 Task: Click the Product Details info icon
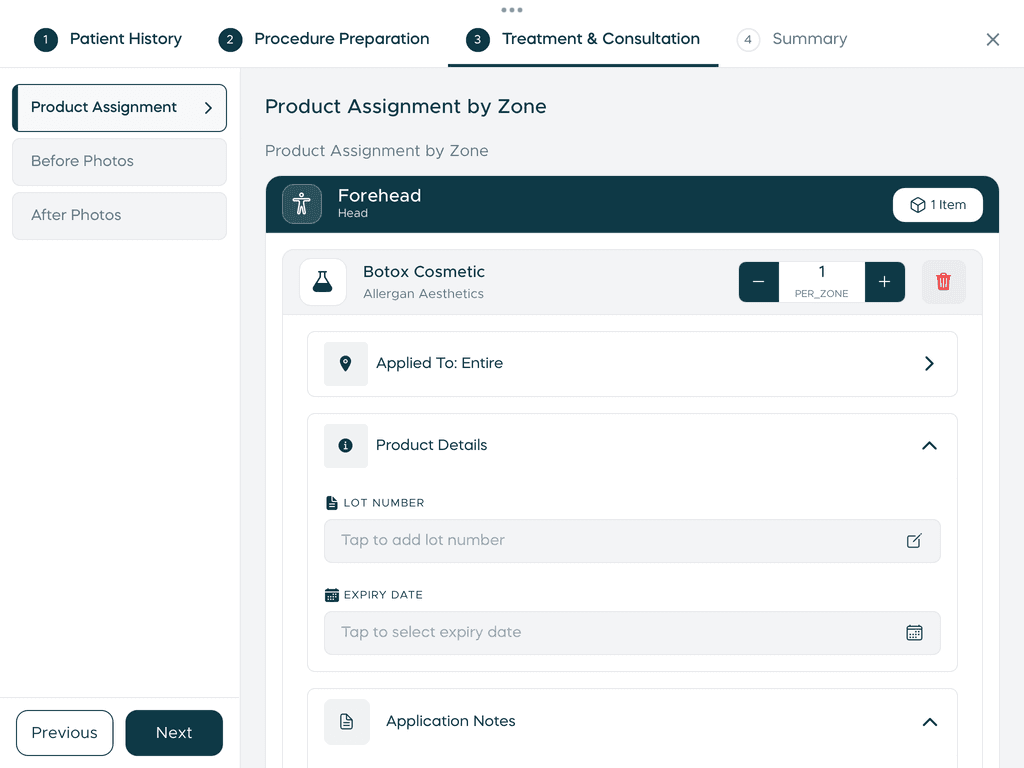click(x=345, y=445)
